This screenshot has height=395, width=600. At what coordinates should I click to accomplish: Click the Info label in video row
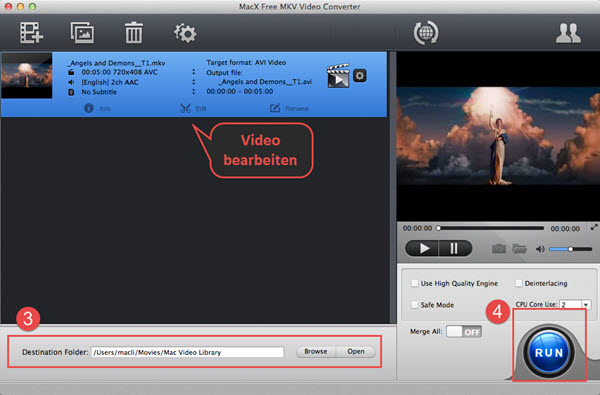(105, 109)
